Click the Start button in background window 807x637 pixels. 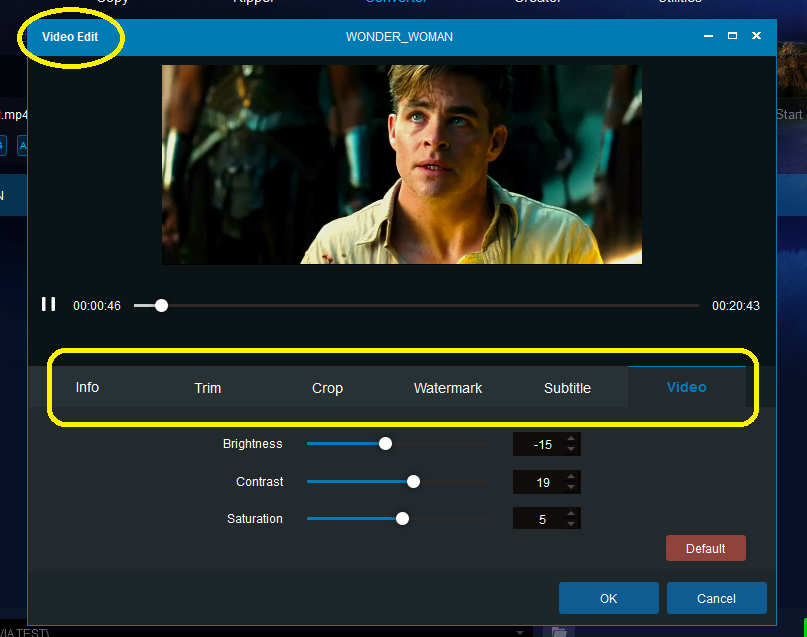pos(790,114)
